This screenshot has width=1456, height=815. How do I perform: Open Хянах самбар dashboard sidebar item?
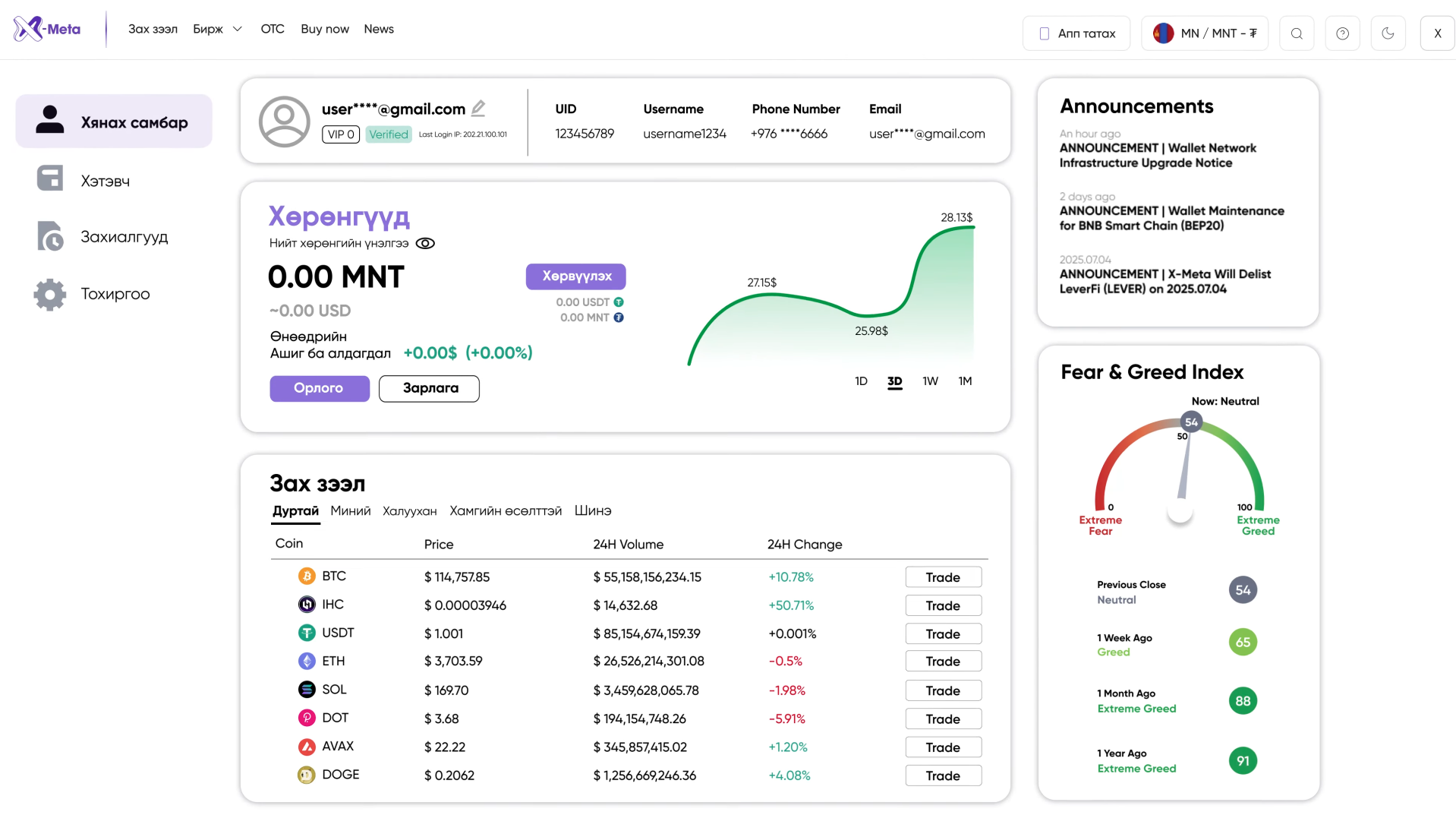(x=114, y=122)
